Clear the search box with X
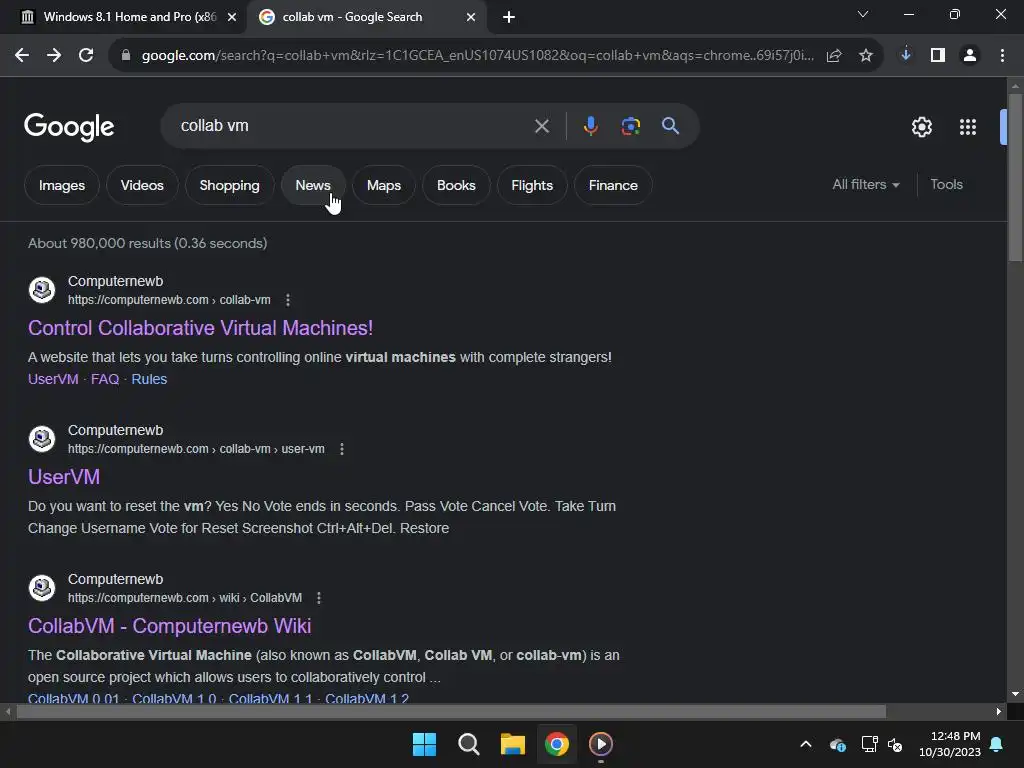Image resolution: width=1024 pixels, height=768 pixels. [x=542, y=126]
